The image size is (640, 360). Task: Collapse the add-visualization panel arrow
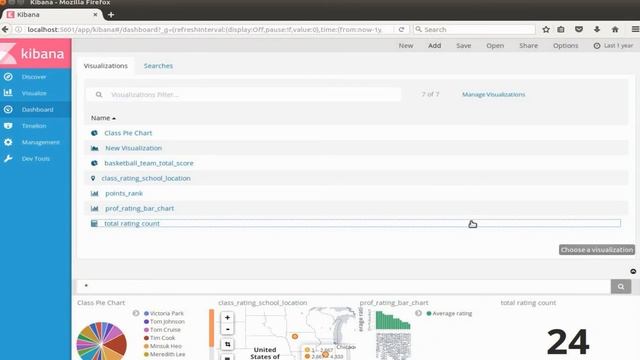[x=633, y=271]
